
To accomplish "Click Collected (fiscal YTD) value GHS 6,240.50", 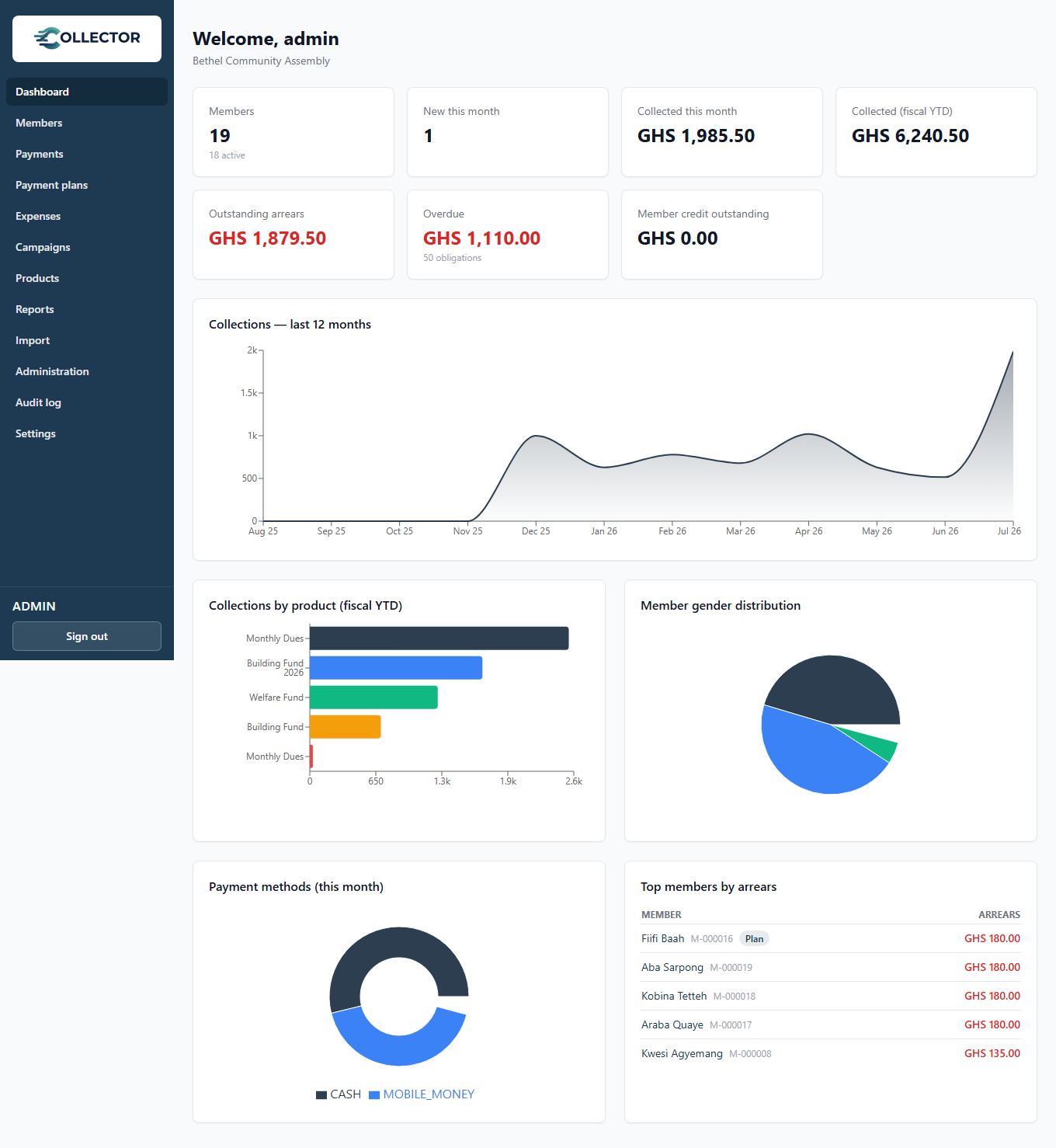I will click(910, 136).
